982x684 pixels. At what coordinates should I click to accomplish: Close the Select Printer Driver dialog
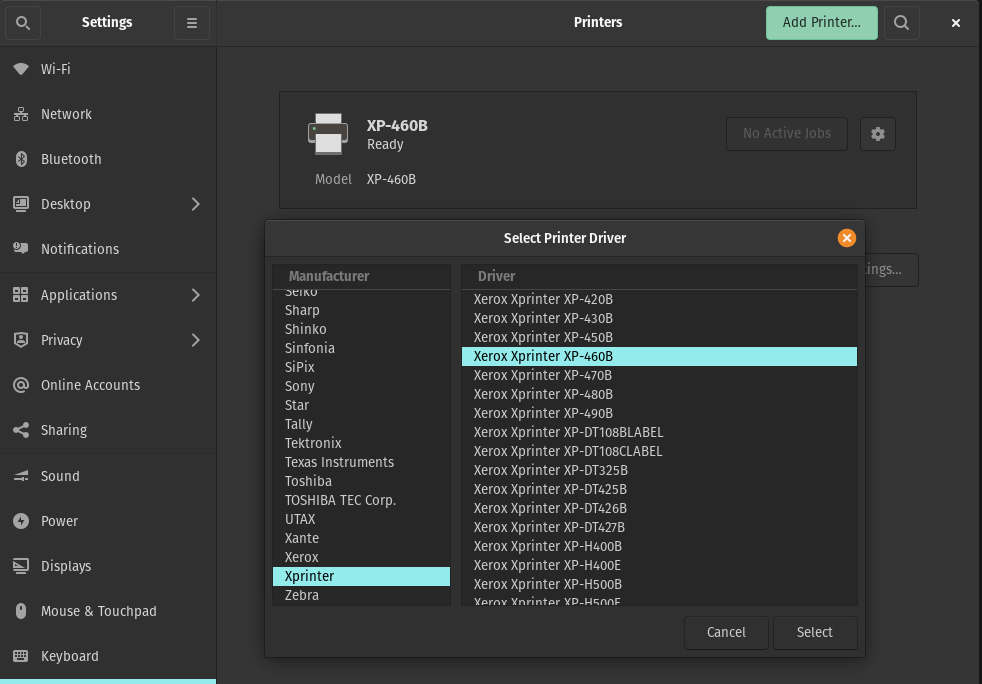click(x=846, y=238)
